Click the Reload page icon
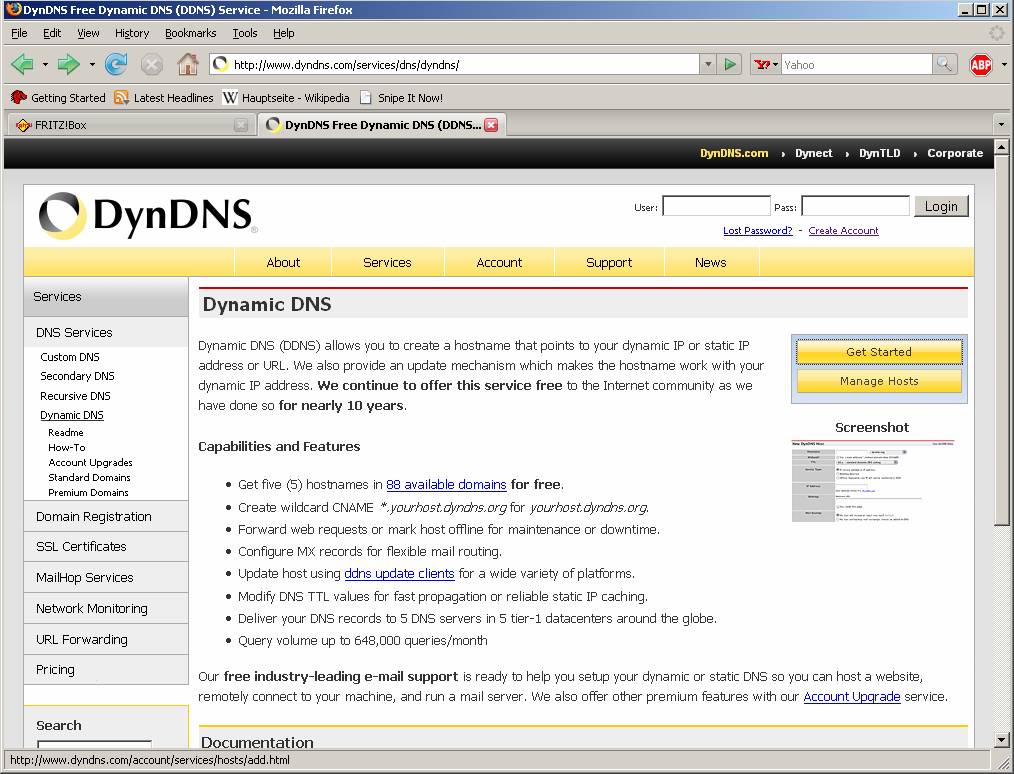The height and width of the screenshot is (774, 1014). (116, 65)
